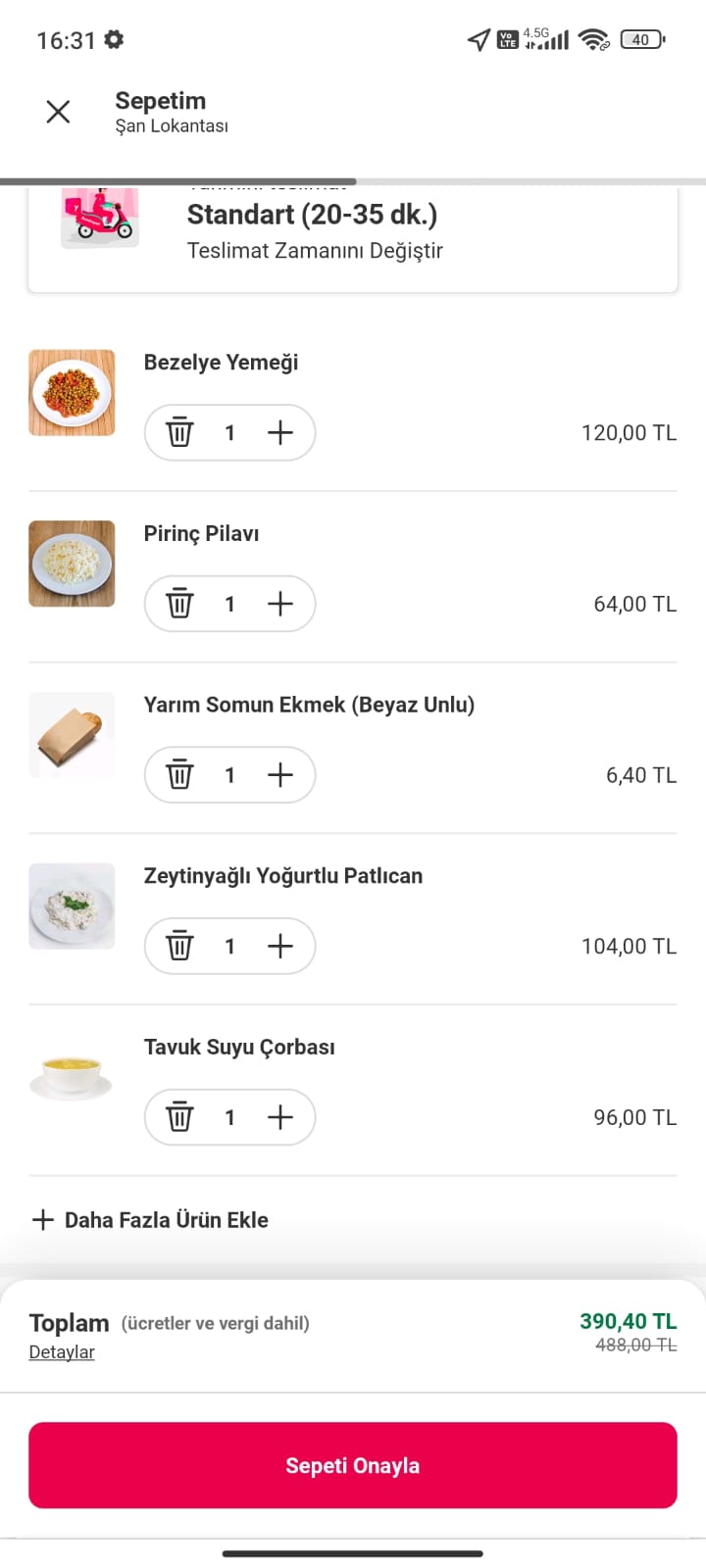
Task: Increase Yarım Somun Ekmek quantity
Action: [280, 775]
